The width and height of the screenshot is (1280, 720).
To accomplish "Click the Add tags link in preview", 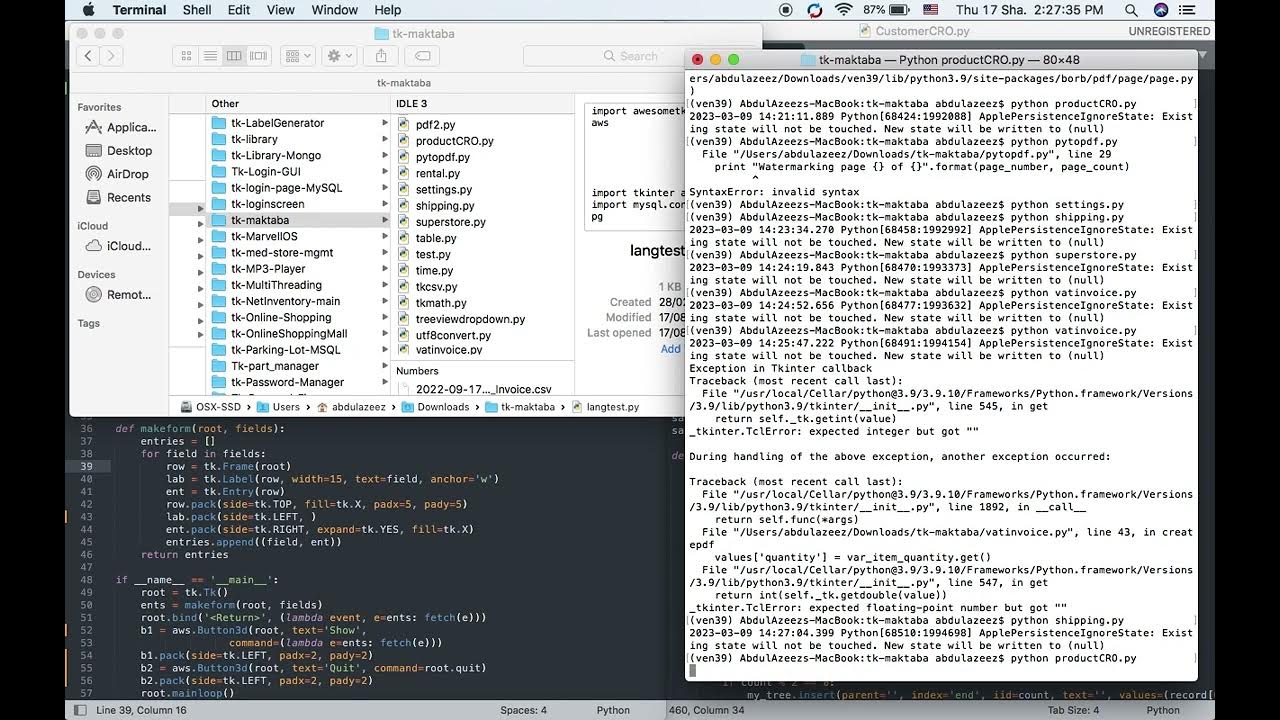I will [x=670, y=349].
